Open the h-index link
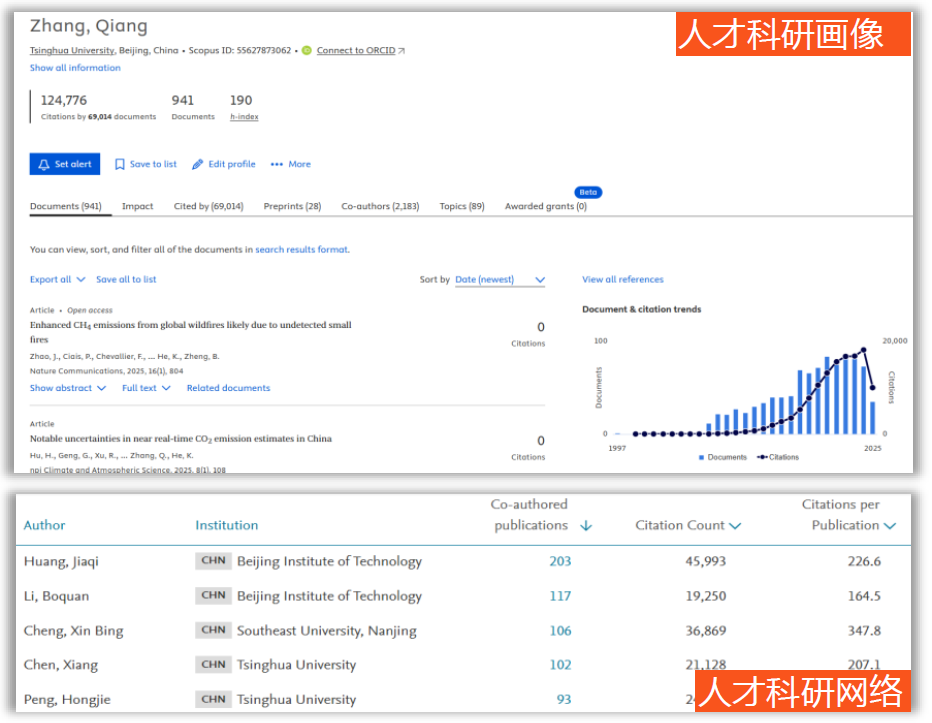The width and height of the screenshot is (932, 723). tap(244, 117)
